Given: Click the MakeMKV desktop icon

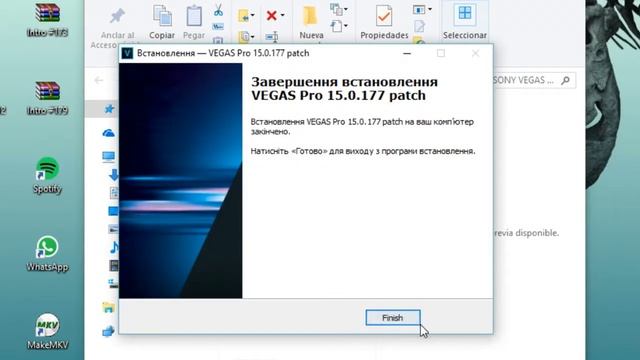Looking at the screenshot, I should (47, 331).
